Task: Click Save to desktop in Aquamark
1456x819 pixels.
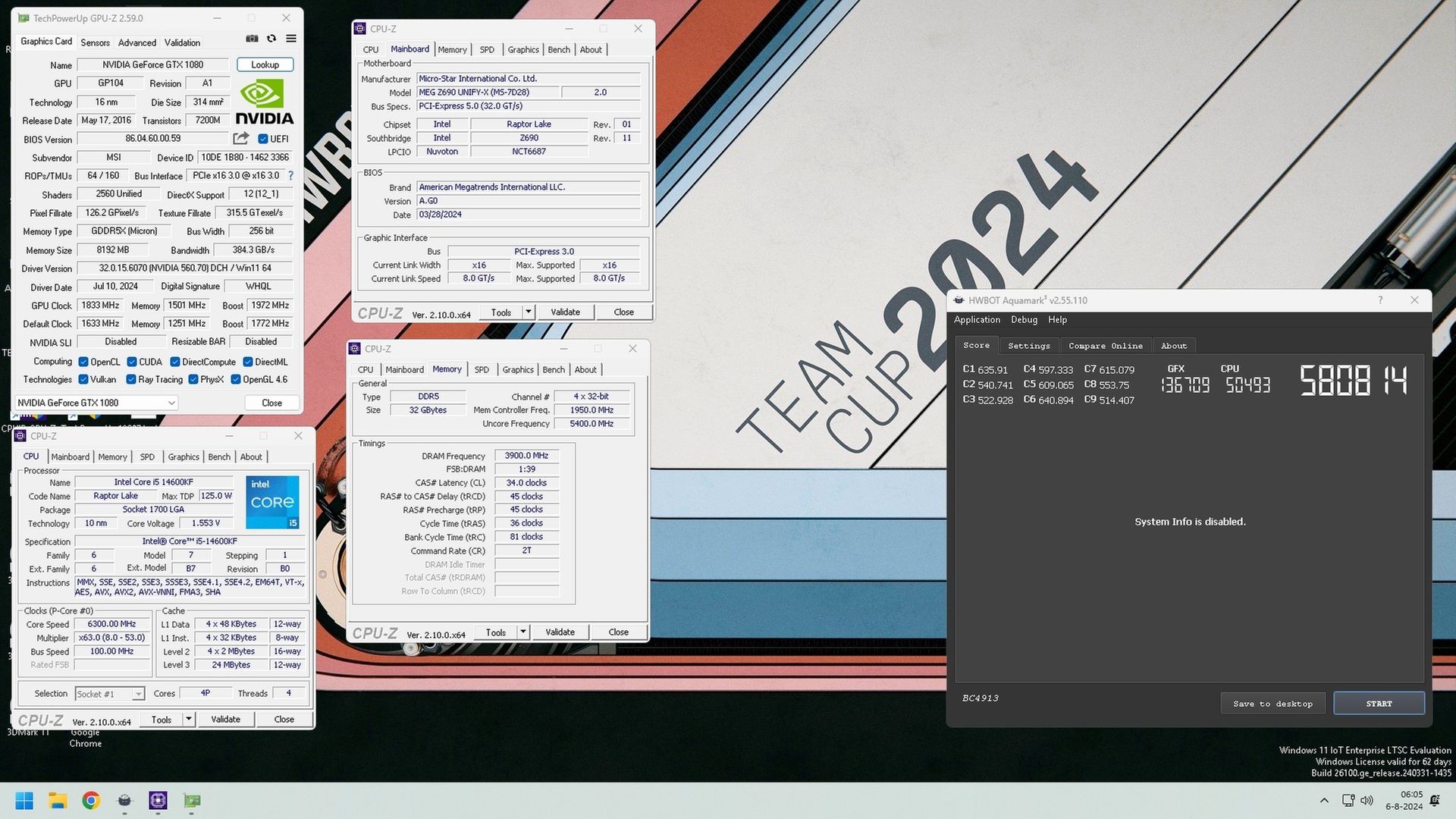Action: click(x=1272, y=704)
